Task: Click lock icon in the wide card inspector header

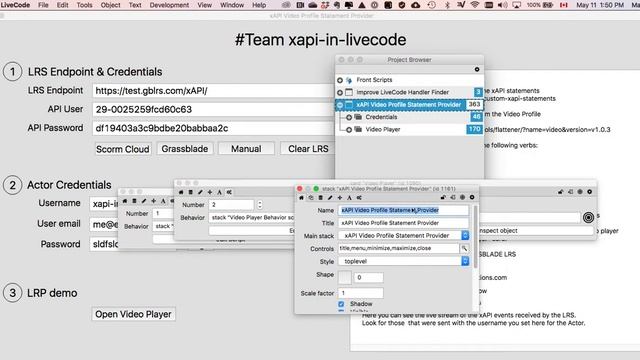Action: pyautogui.click(x=560, y=192)
